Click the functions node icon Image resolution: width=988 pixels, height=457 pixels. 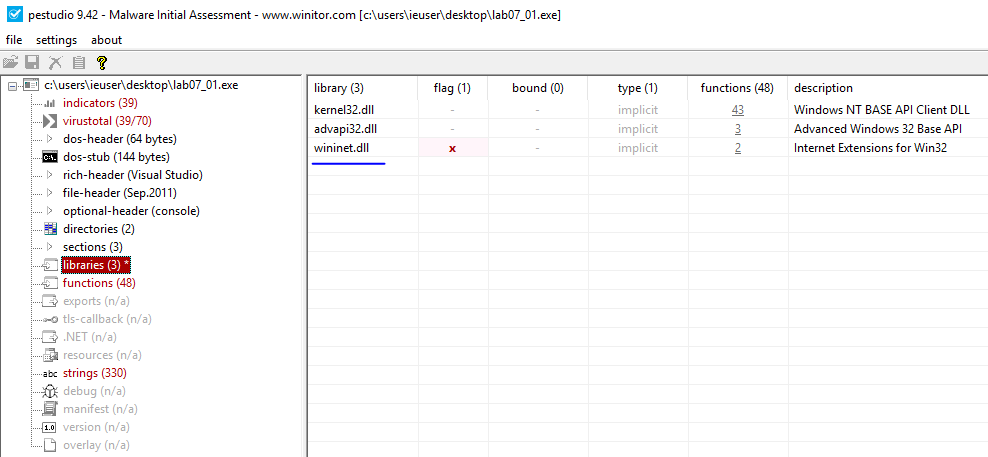click(50, 283)
